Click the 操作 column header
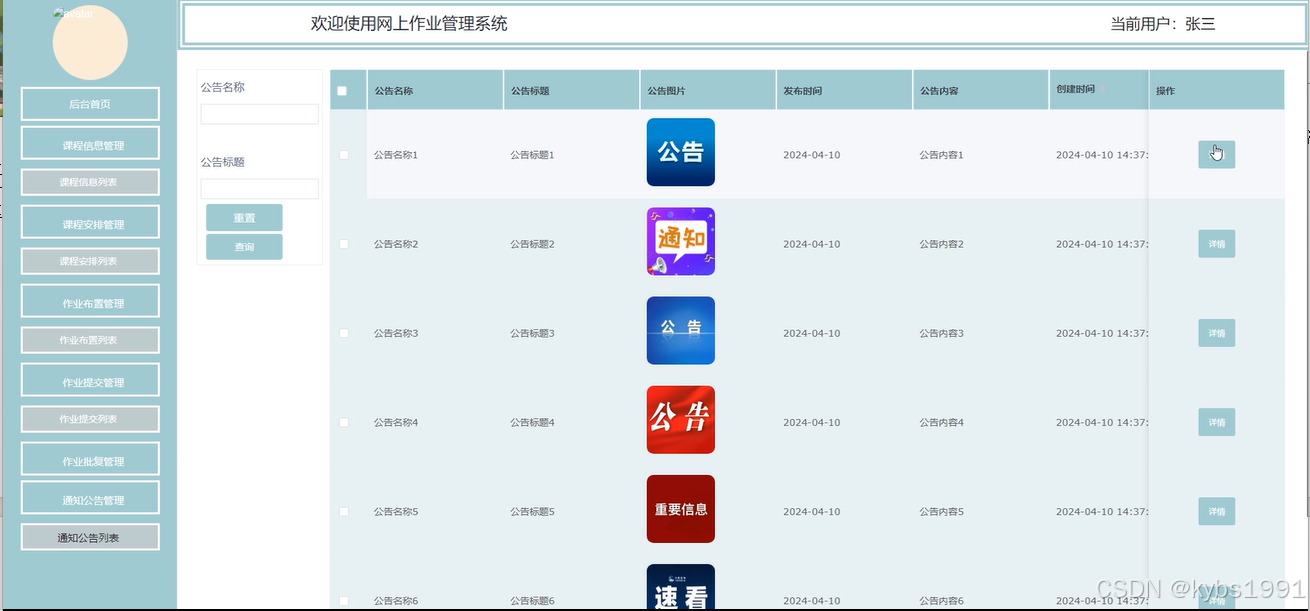 pos(1216,90)
